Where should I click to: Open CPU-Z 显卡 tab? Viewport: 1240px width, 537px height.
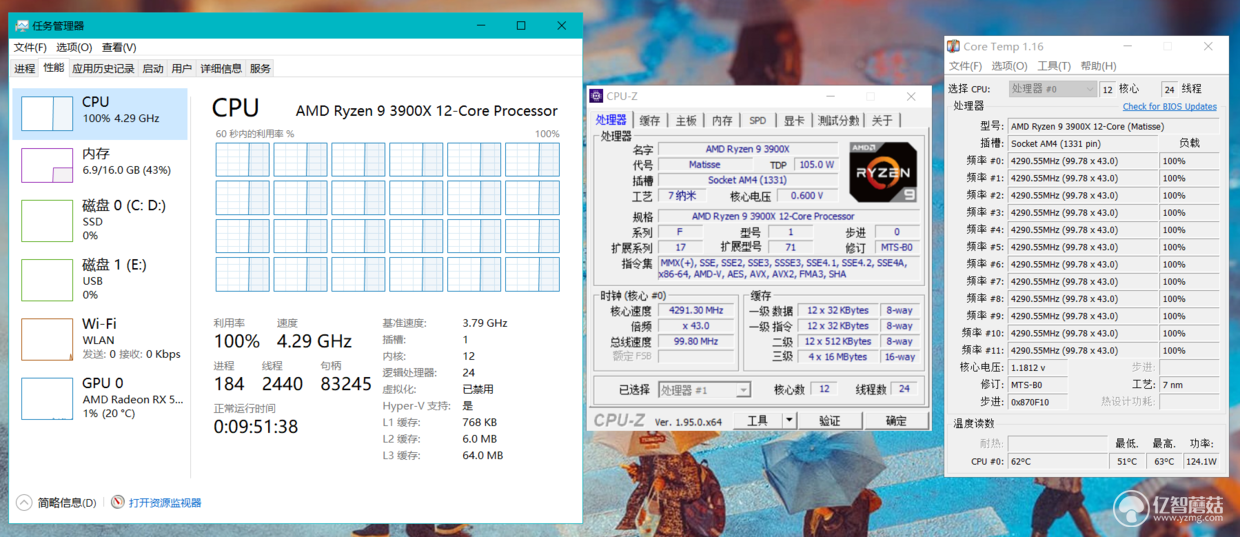pyautogui.click(x=794, y=120)
